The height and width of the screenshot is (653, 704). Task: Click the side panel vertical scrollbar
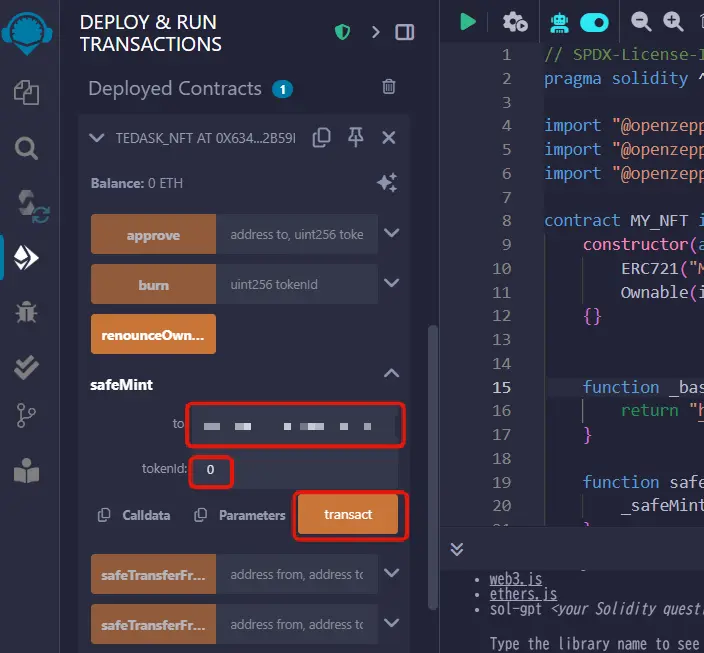click(x=433, y=467)
